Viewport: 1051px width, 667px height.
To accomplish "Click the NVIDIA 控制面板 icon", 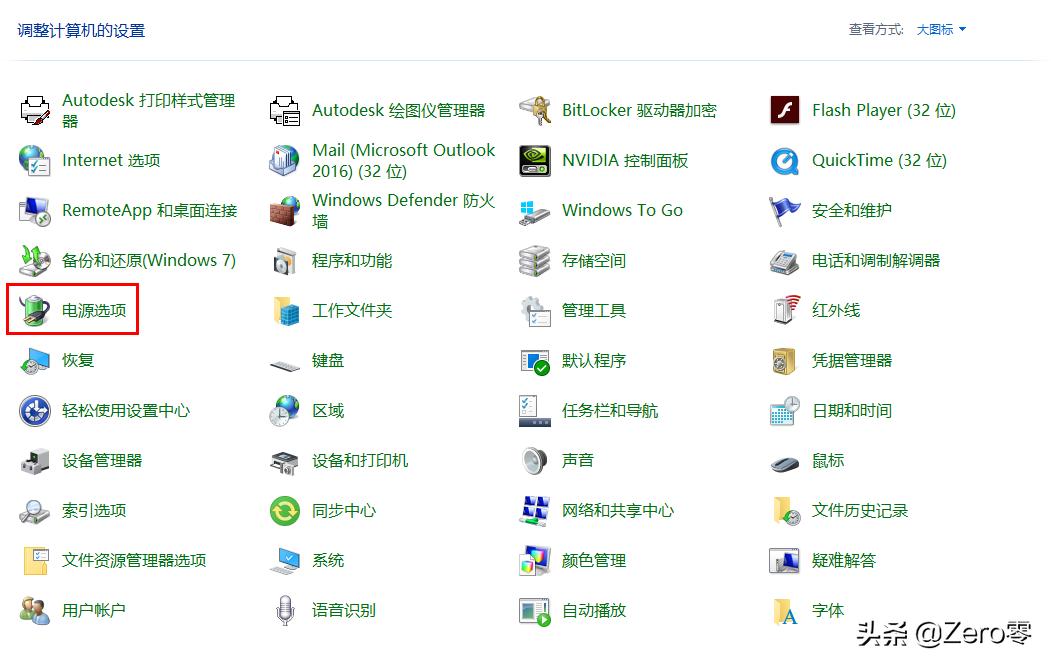I will [x=535, y=160].
